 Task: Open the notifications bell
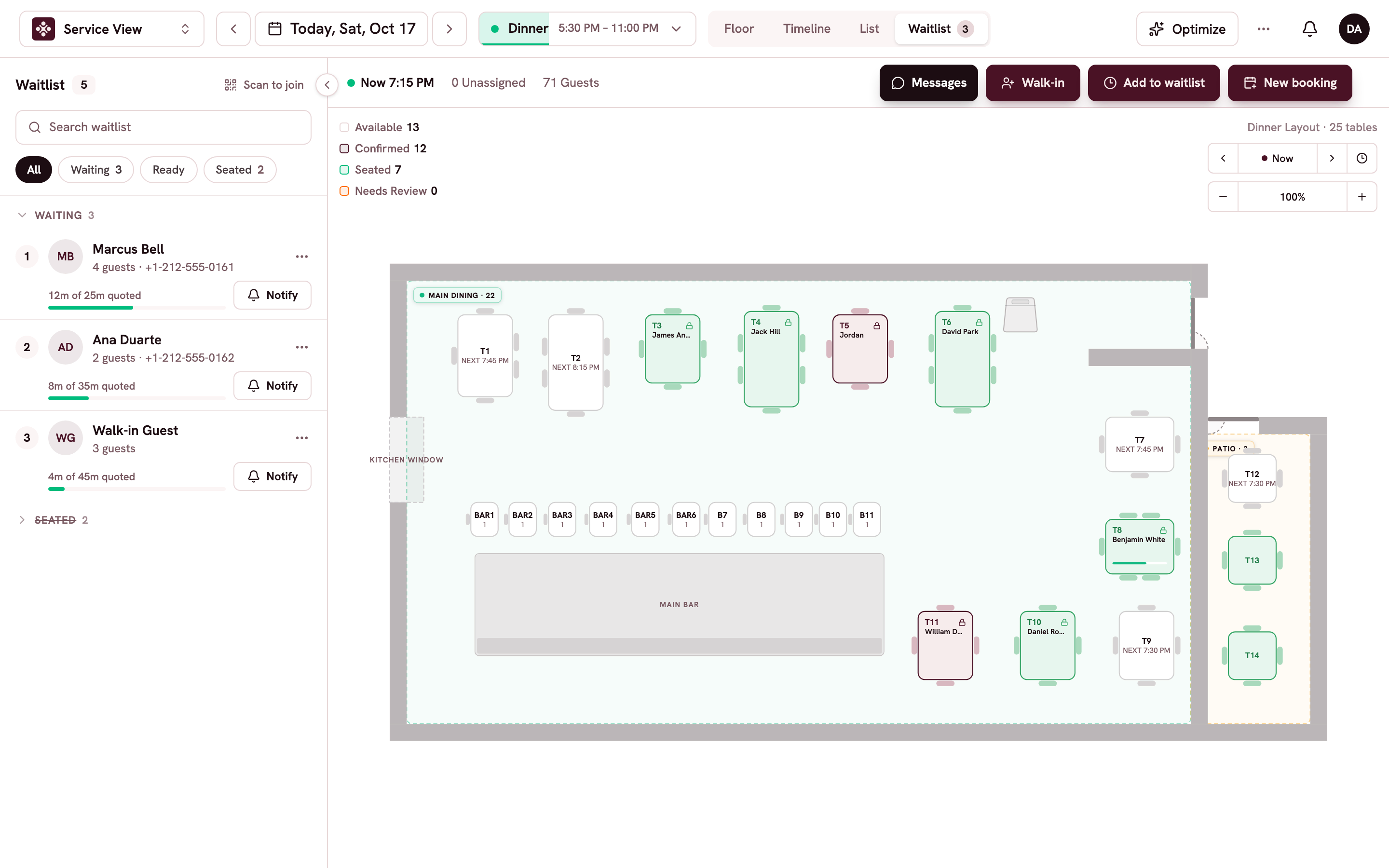(x=1309, y=29)
